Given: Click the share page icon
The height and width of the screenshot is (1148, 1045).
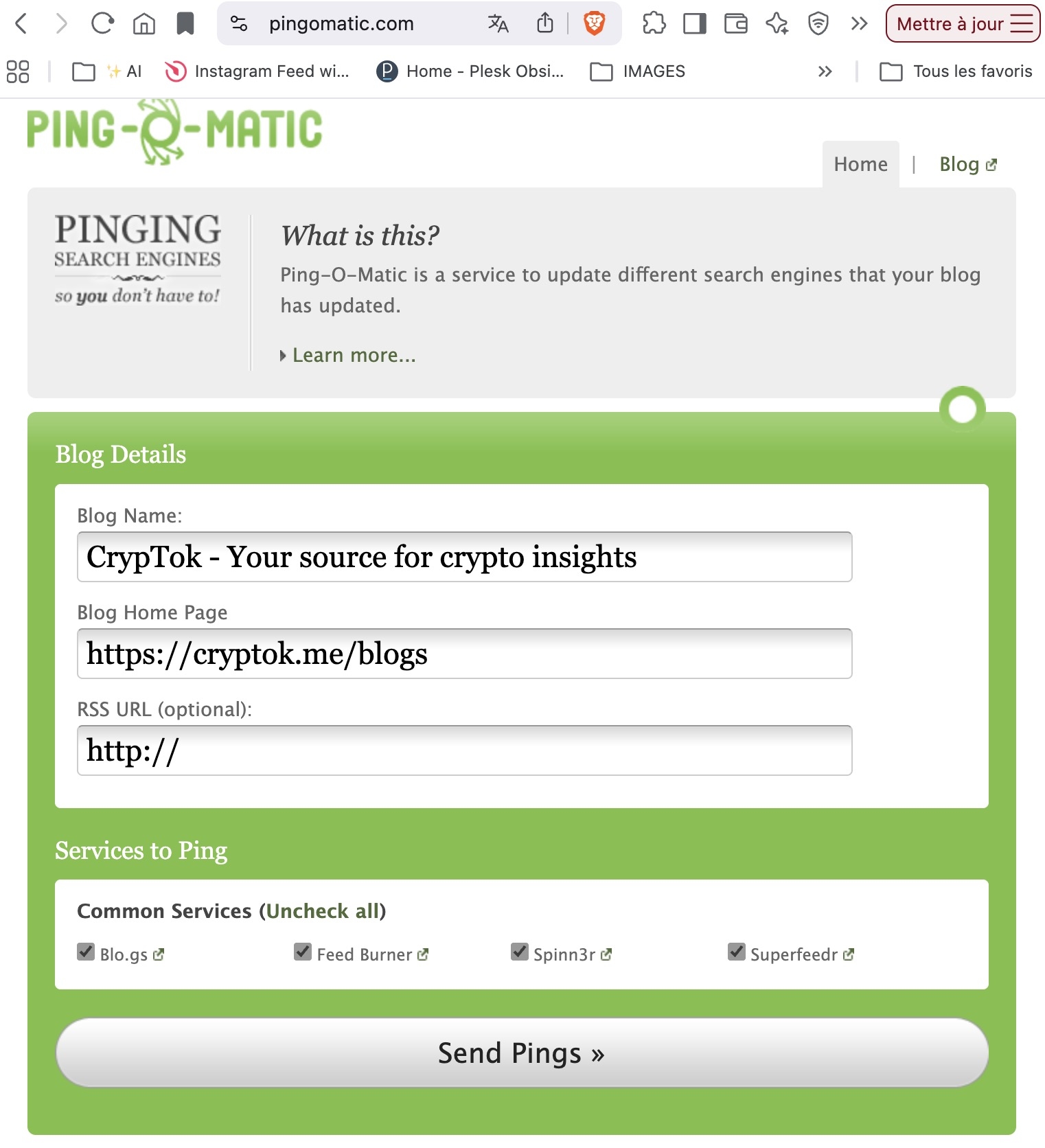Looking at the screenshot, I should (545, 23).
